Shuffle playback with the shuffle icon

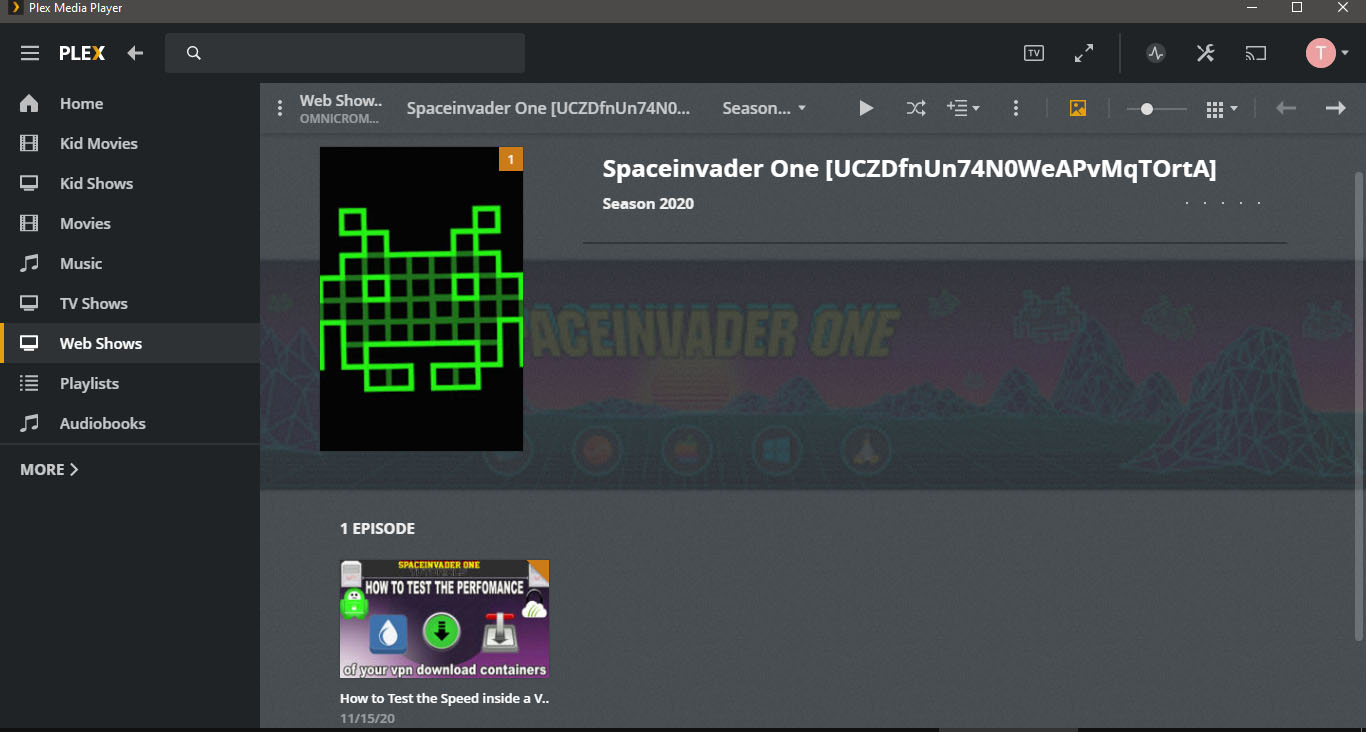915,108
